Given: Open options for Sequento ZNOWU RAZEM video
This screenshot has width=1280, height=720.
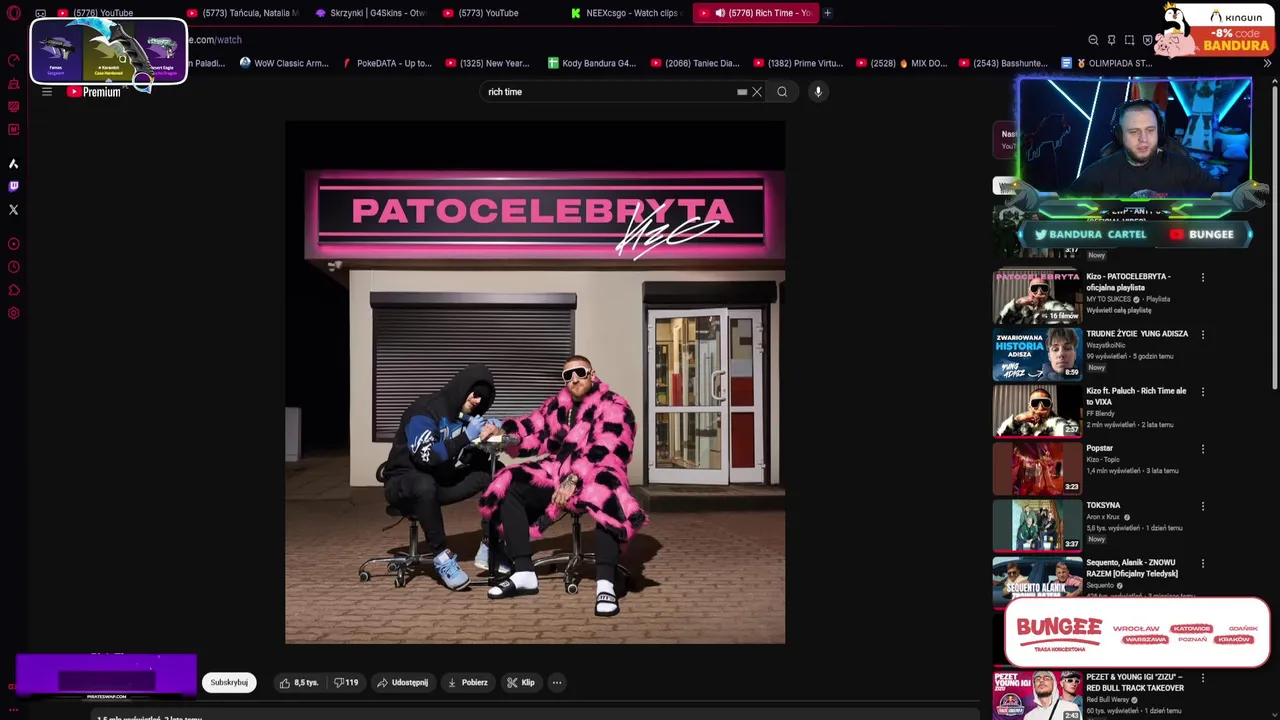Looking at the screenshot, I should click(1203, 563).
